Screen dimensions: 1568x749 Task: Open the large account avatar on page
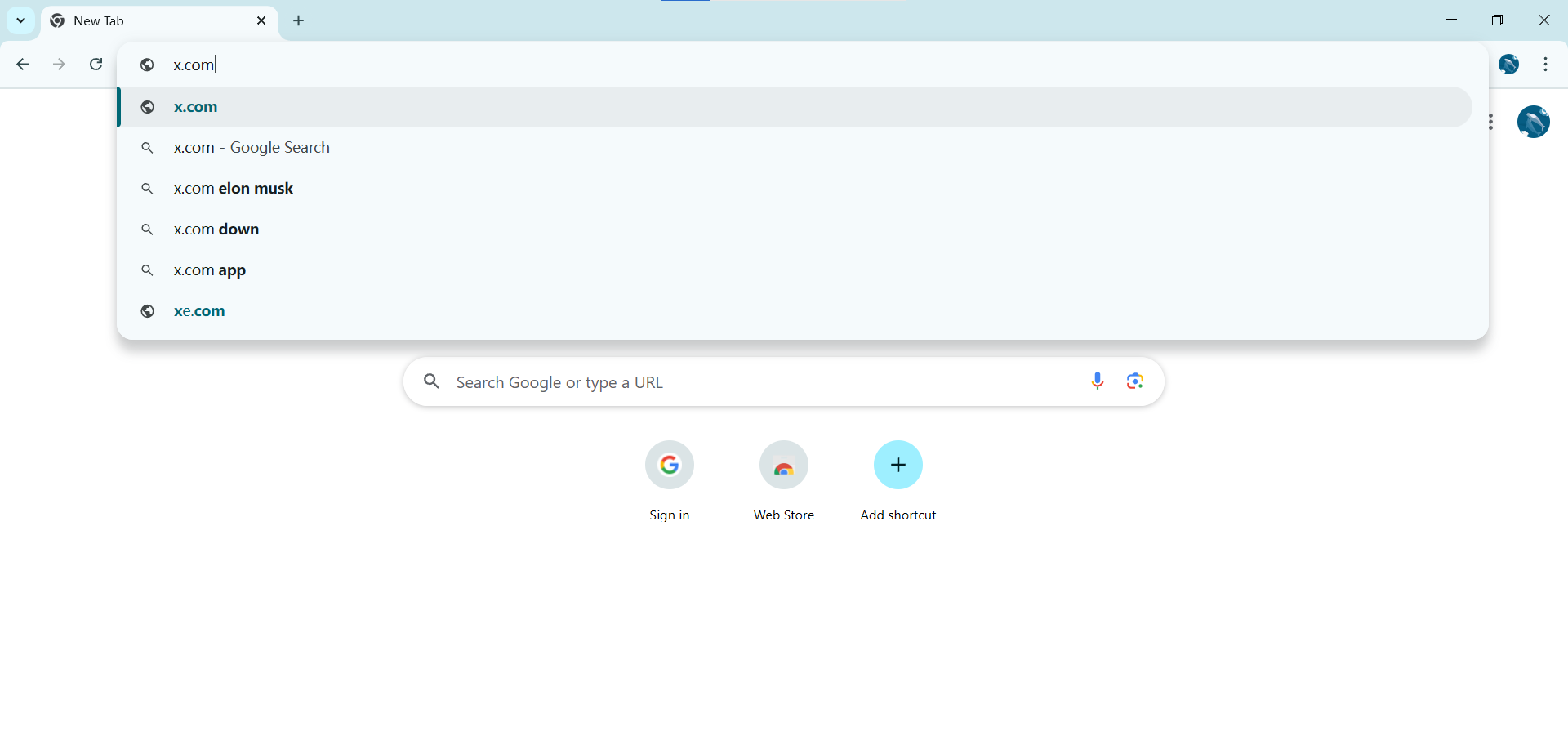tap(1533, 122)
